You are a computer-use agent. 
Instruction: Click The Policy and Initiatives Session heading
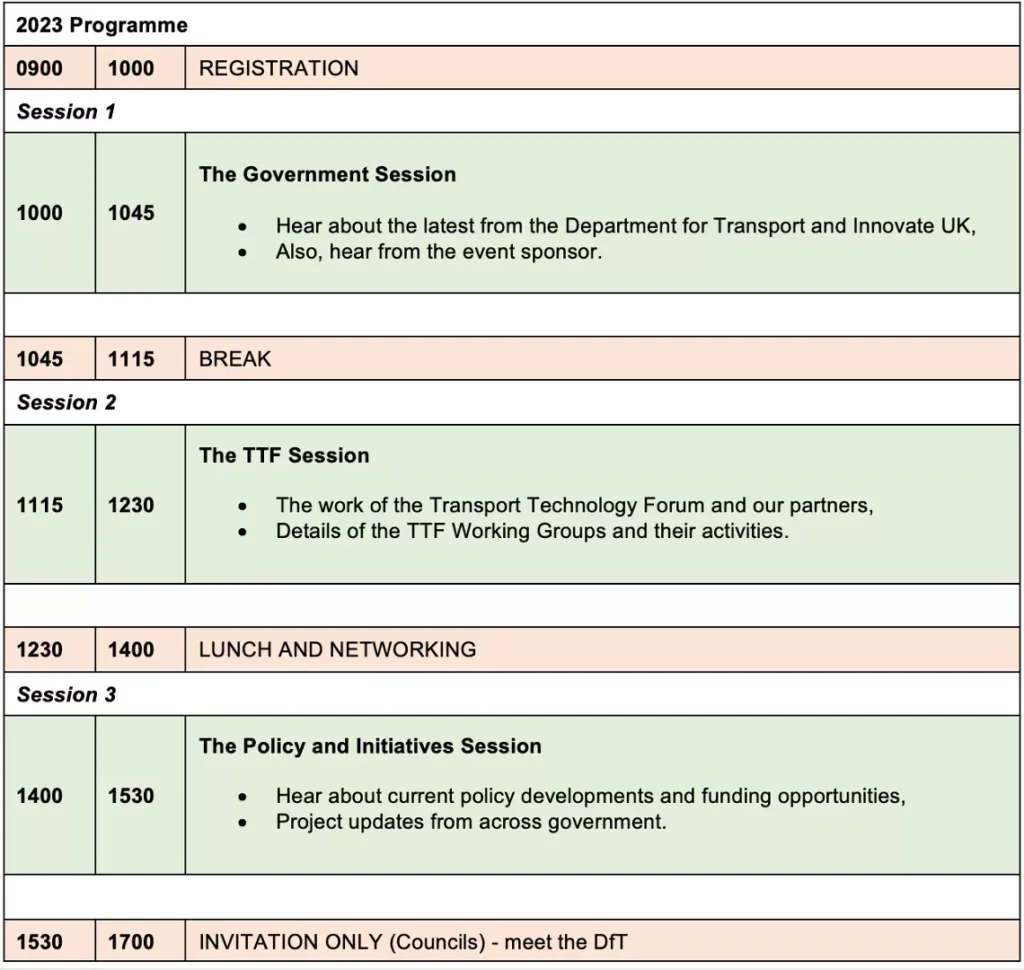tap(370, 746)
